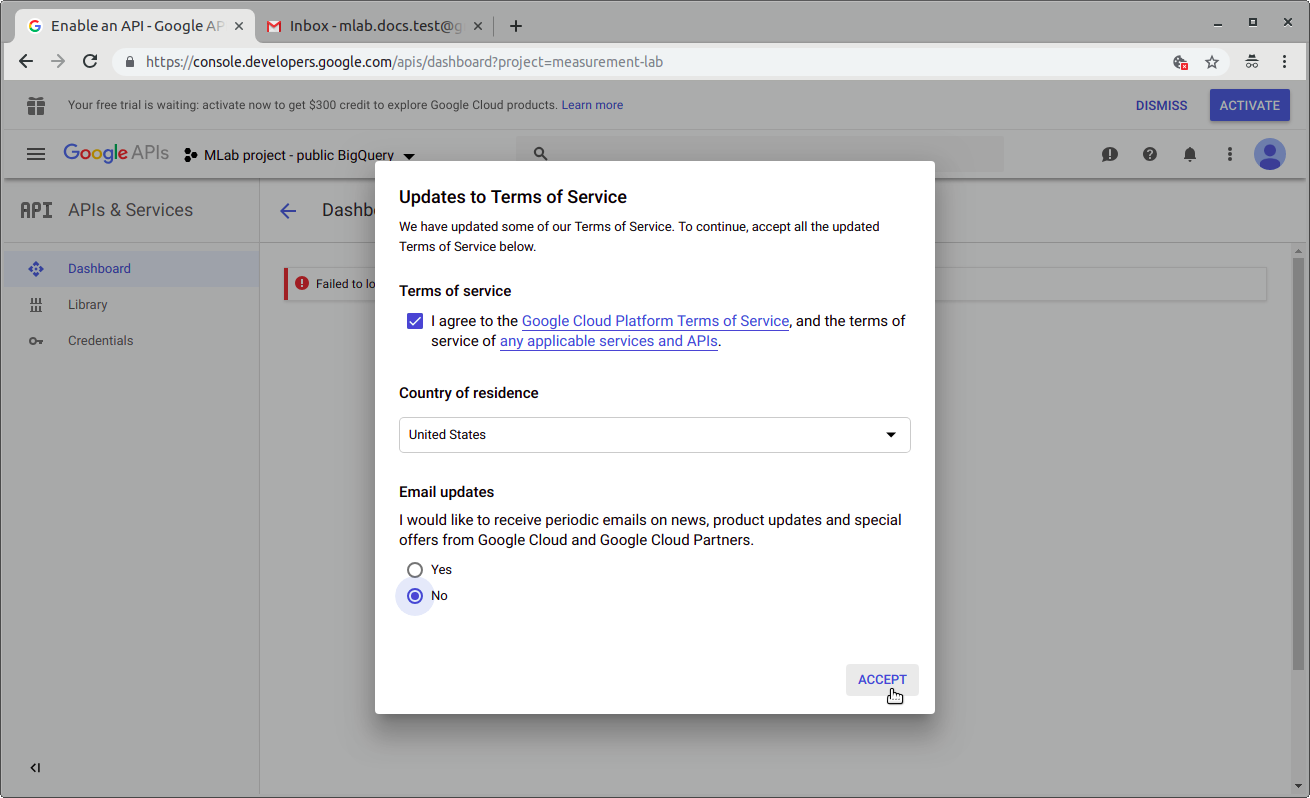Open the notifications bell
Viewport: 1310px width, 798px height.
point(1190,154)
